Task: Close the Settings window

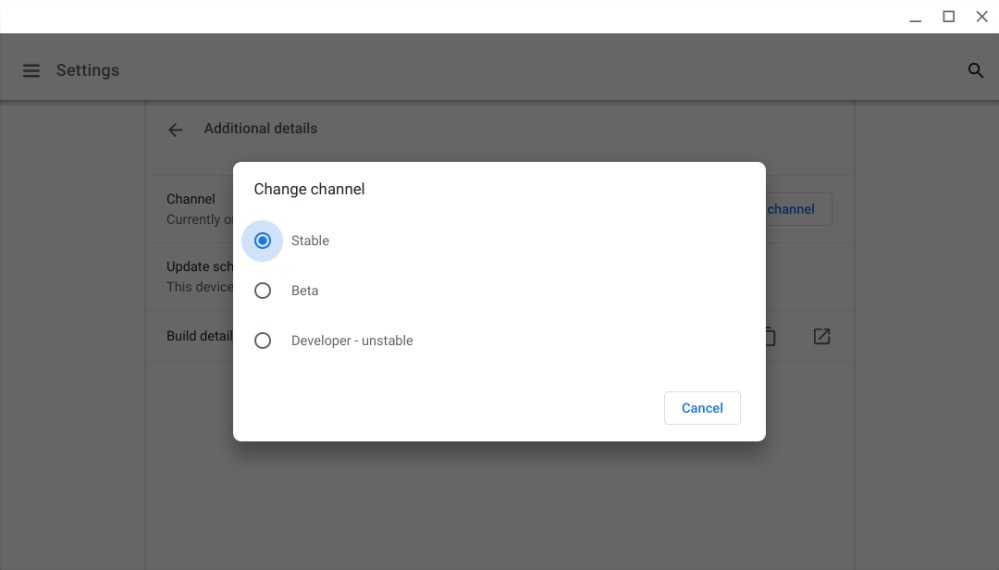Action: 981,17
